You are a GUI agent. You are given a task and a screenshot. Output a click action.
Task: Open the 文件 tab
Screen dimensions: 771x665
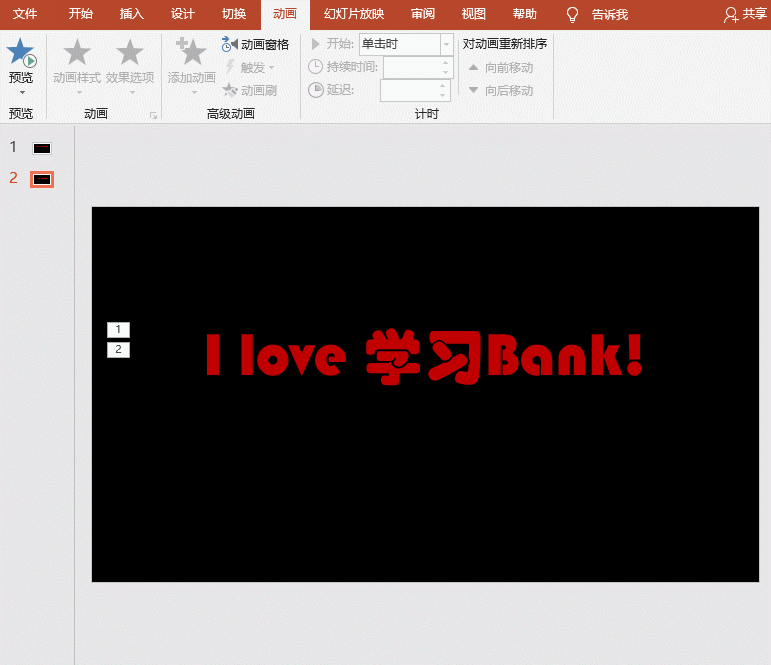click(25, 14)
